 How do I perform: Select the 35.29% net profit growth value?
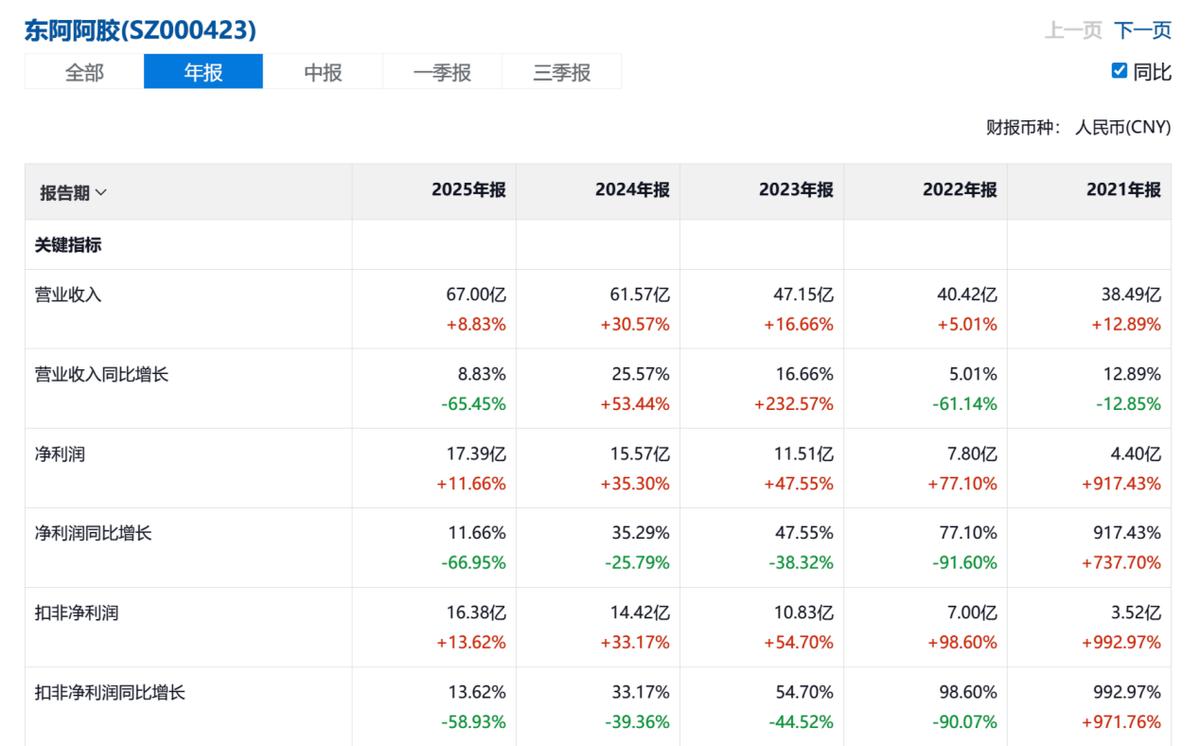[x=640, y=533]
